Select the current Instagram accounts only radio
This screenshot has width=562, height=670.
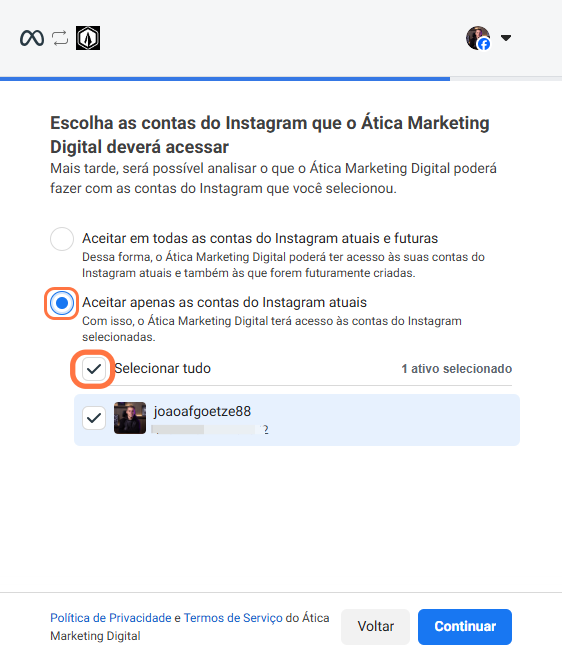point(62,303)
